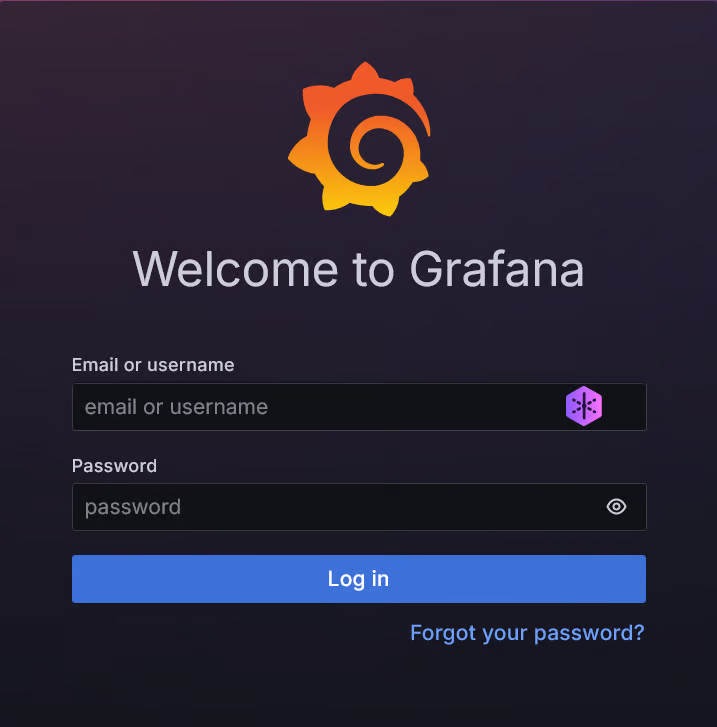Focus the password input box
The width and height of the screenshot is (717, 727).
(x=359, y=507)
